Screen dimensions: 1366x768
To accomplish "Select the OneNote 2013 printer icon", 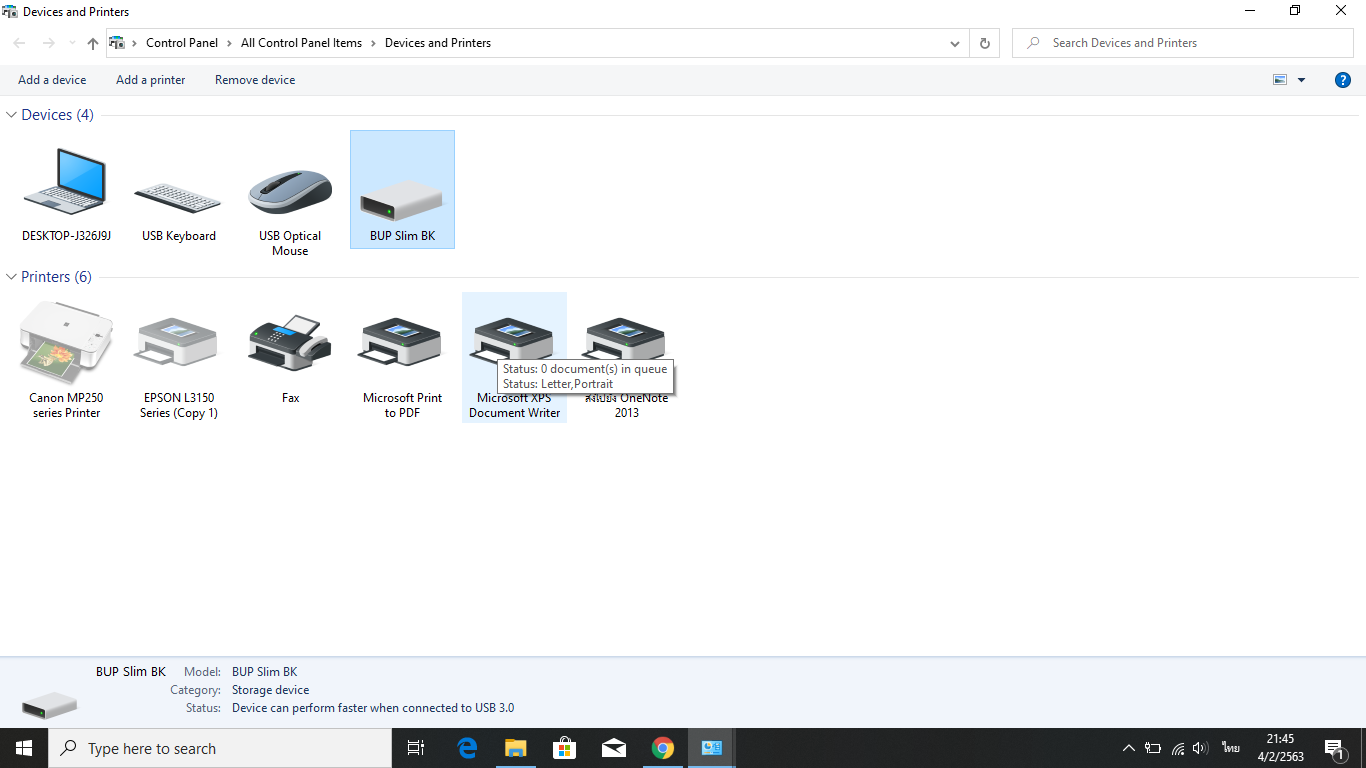I will click(626, 357).
